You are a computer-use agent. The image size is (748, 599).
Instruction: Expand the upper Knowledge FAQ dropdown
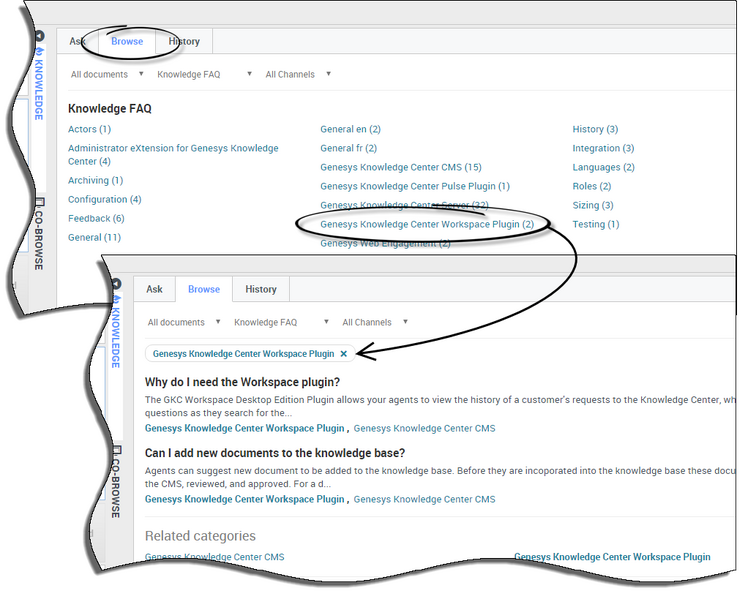pyautogui.click(x=202, y=74)
